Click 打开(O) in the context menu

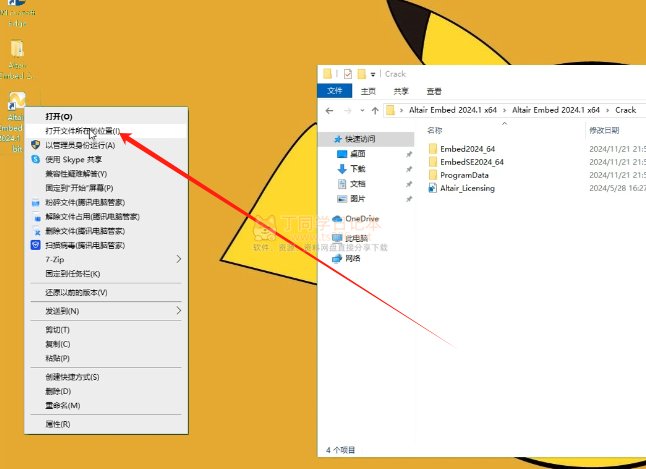click(59, 117)
